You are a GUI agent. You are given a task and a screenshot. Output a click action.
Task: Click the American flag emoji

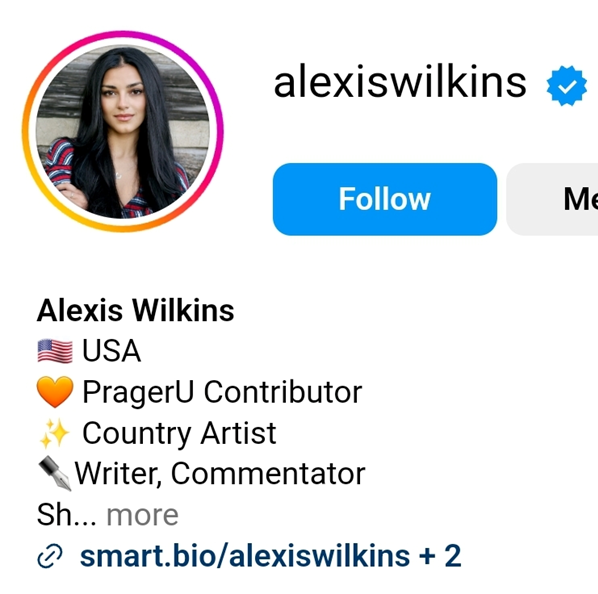[x=55, y=351]
